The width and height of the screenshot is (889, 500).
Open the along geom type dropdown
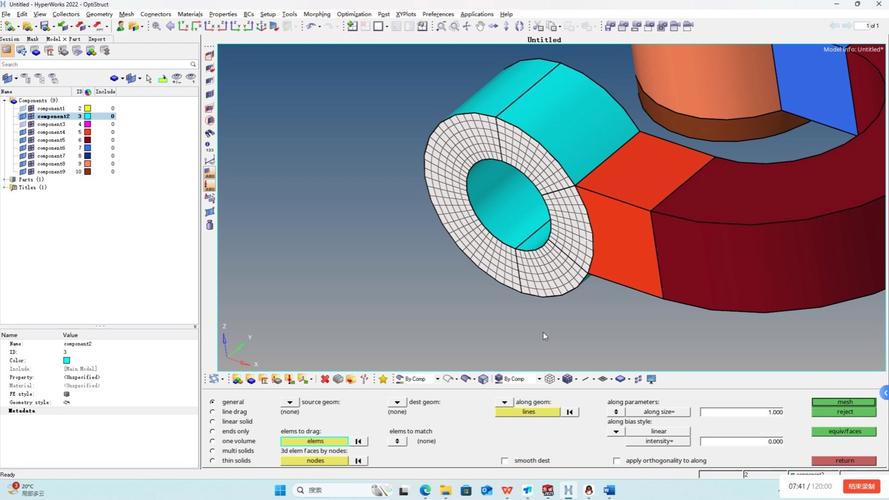505,402
